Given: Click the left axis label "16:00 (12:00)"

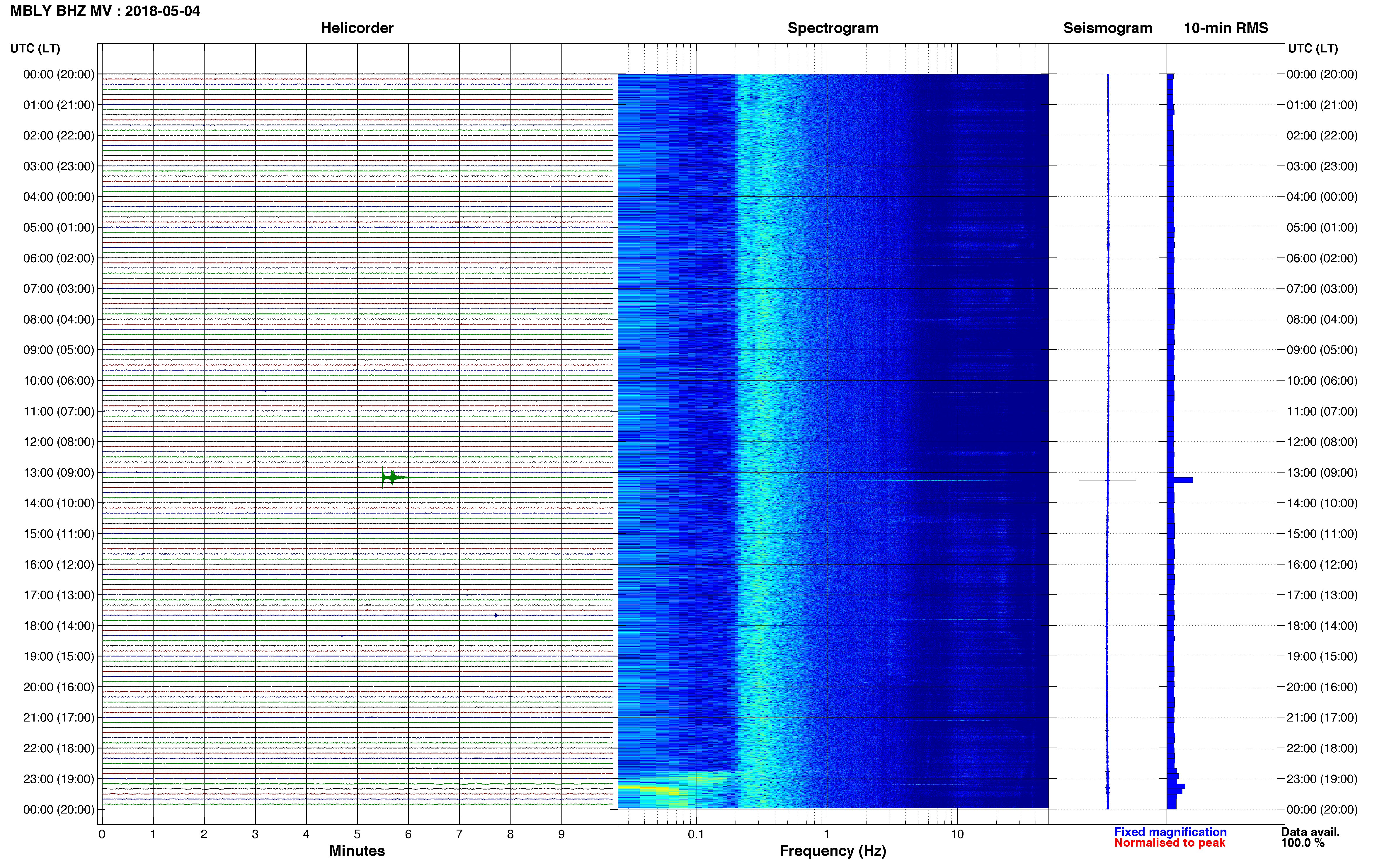Looking at the screenshot, I should tap(59, 564).
